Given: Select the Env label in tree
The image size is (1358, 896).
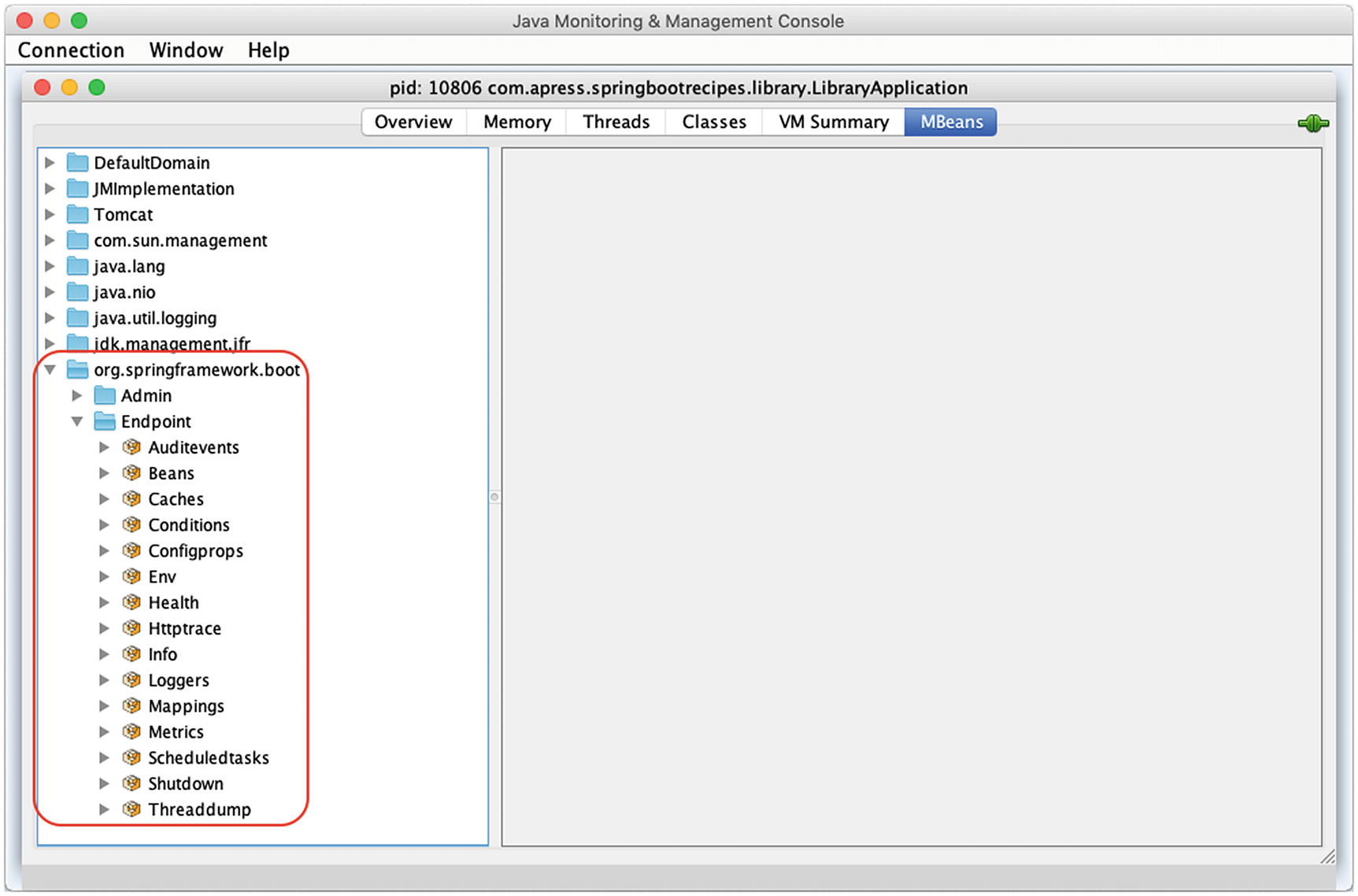Looking at the screenshot, I should click(162, 577).
